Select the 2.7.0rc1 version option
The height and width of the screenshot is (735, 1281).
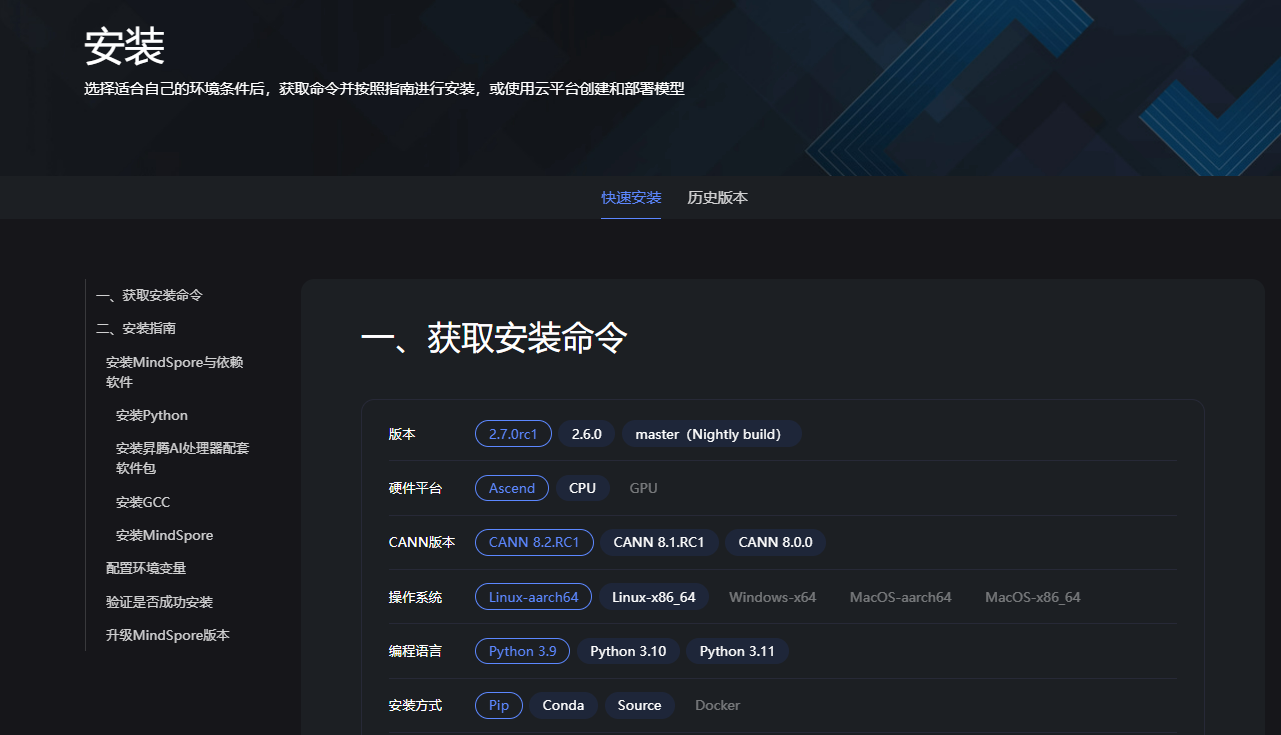(513, 434)
